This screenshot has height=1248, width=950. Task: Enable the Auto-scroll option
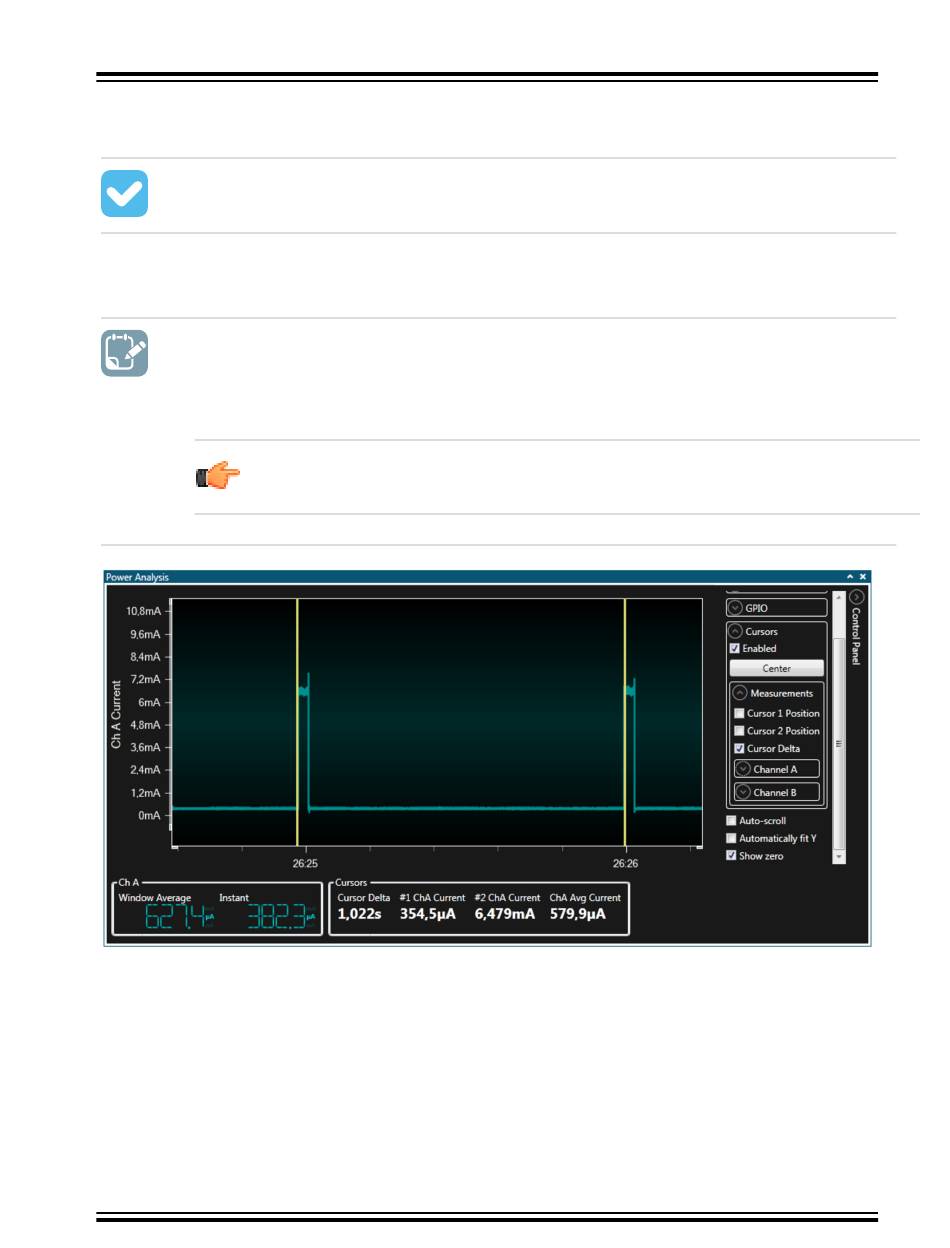tap(731, 821)
